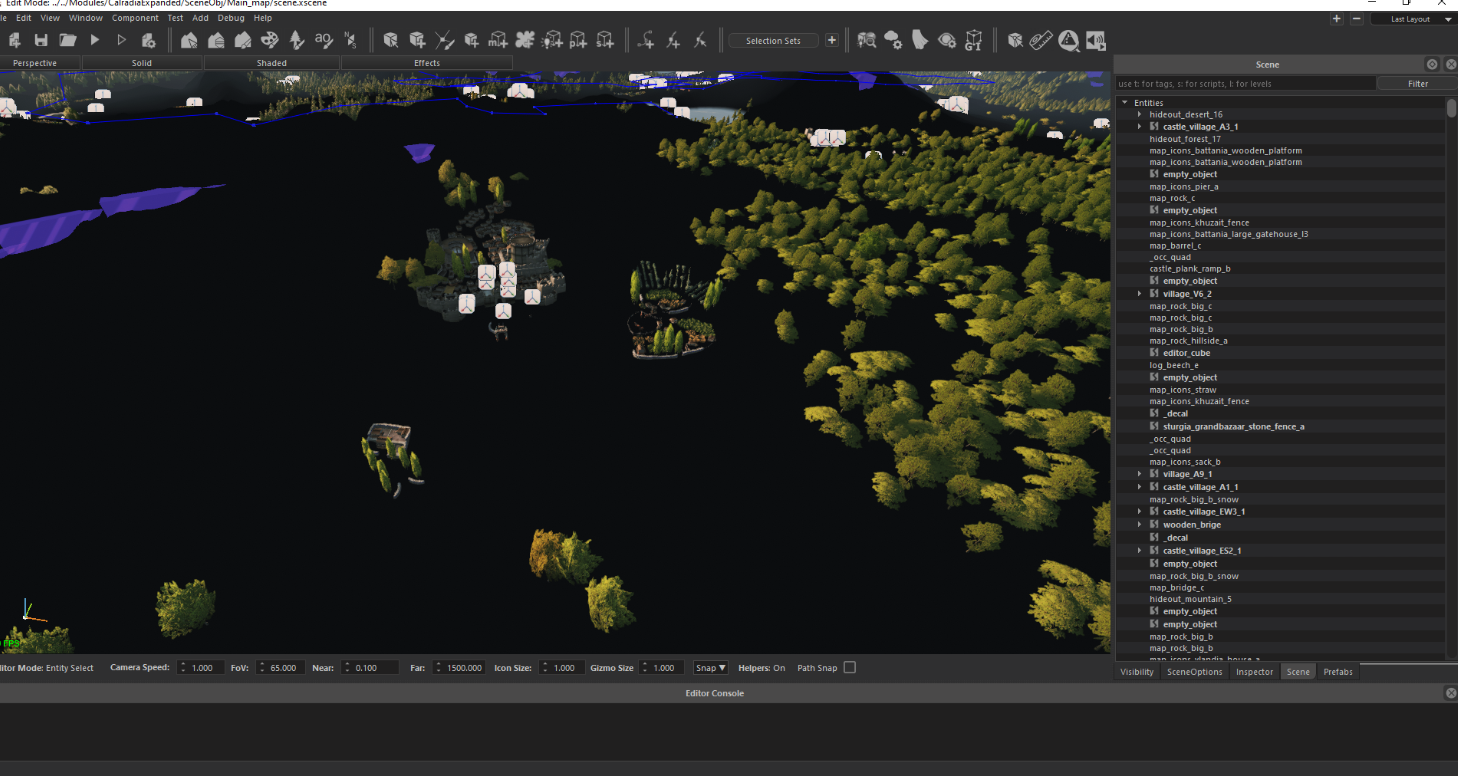Open the Effects viewport dropdown

click(427, 63)
